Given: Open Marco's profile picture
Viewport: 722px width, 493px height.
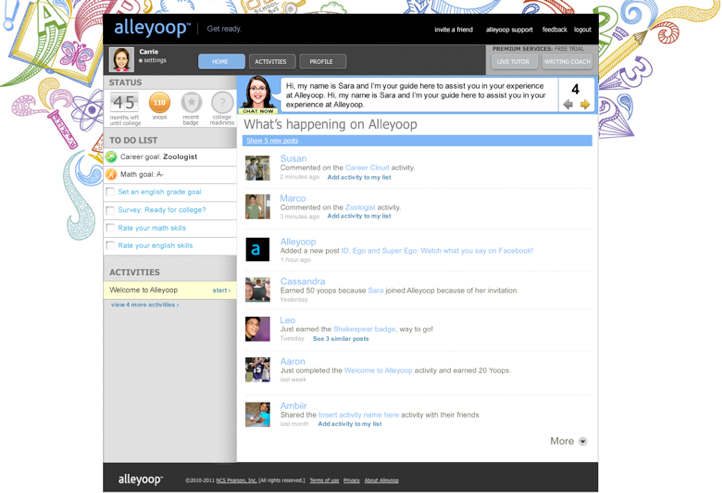Looking at the screenshot, I should (x=257, y=206).
